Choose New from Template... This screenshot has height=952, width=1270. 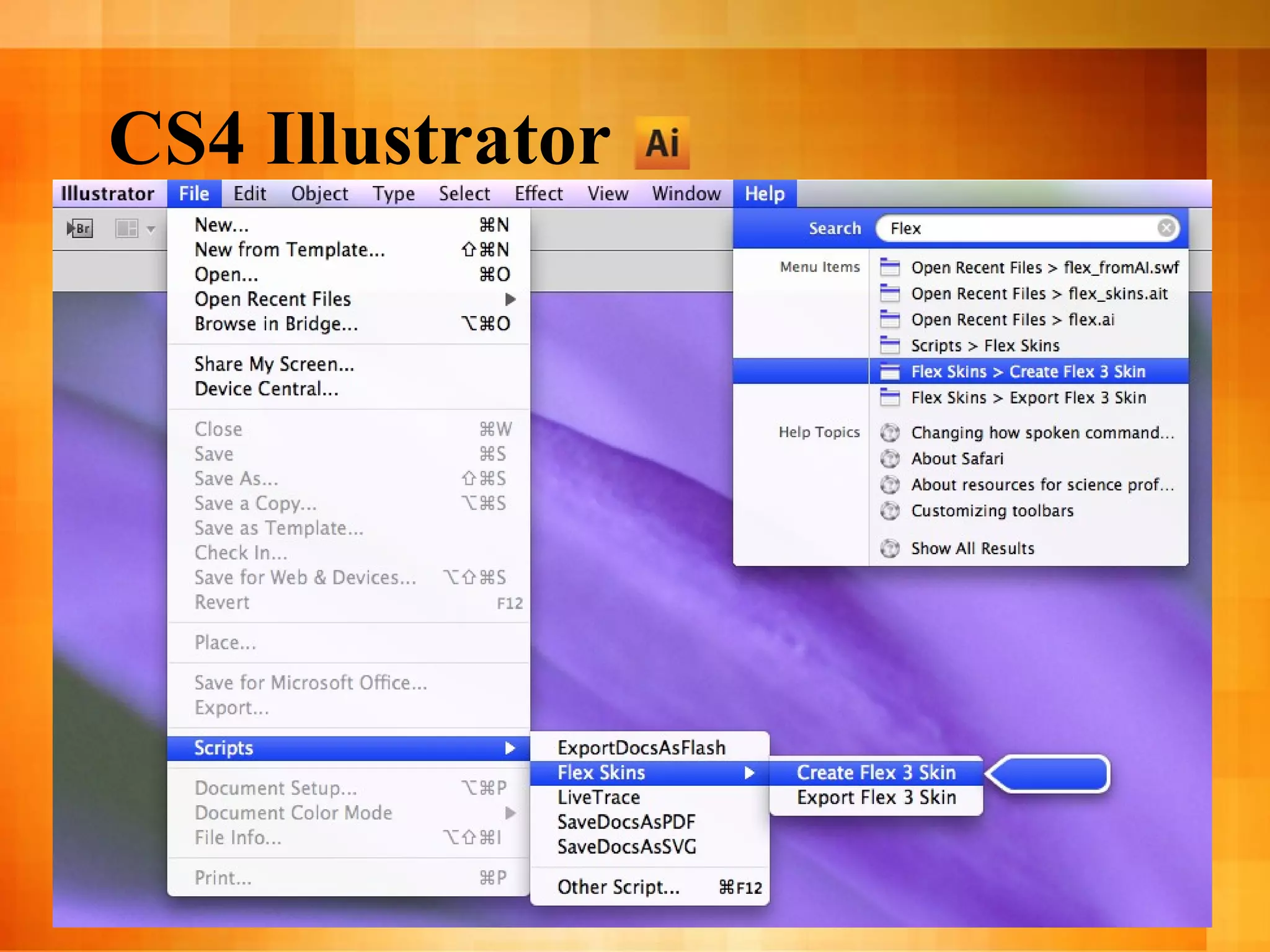(349, 249)
